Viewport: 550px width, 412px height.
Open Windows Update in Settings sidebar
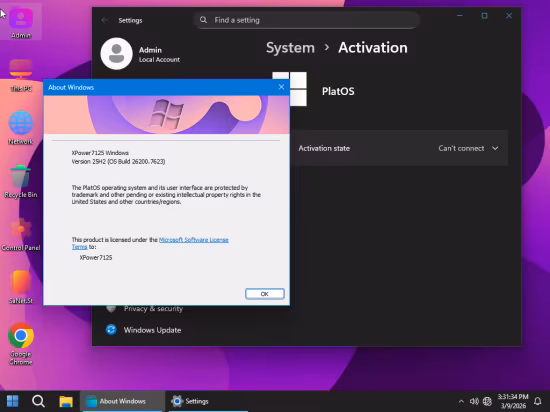tap(152, 330)
